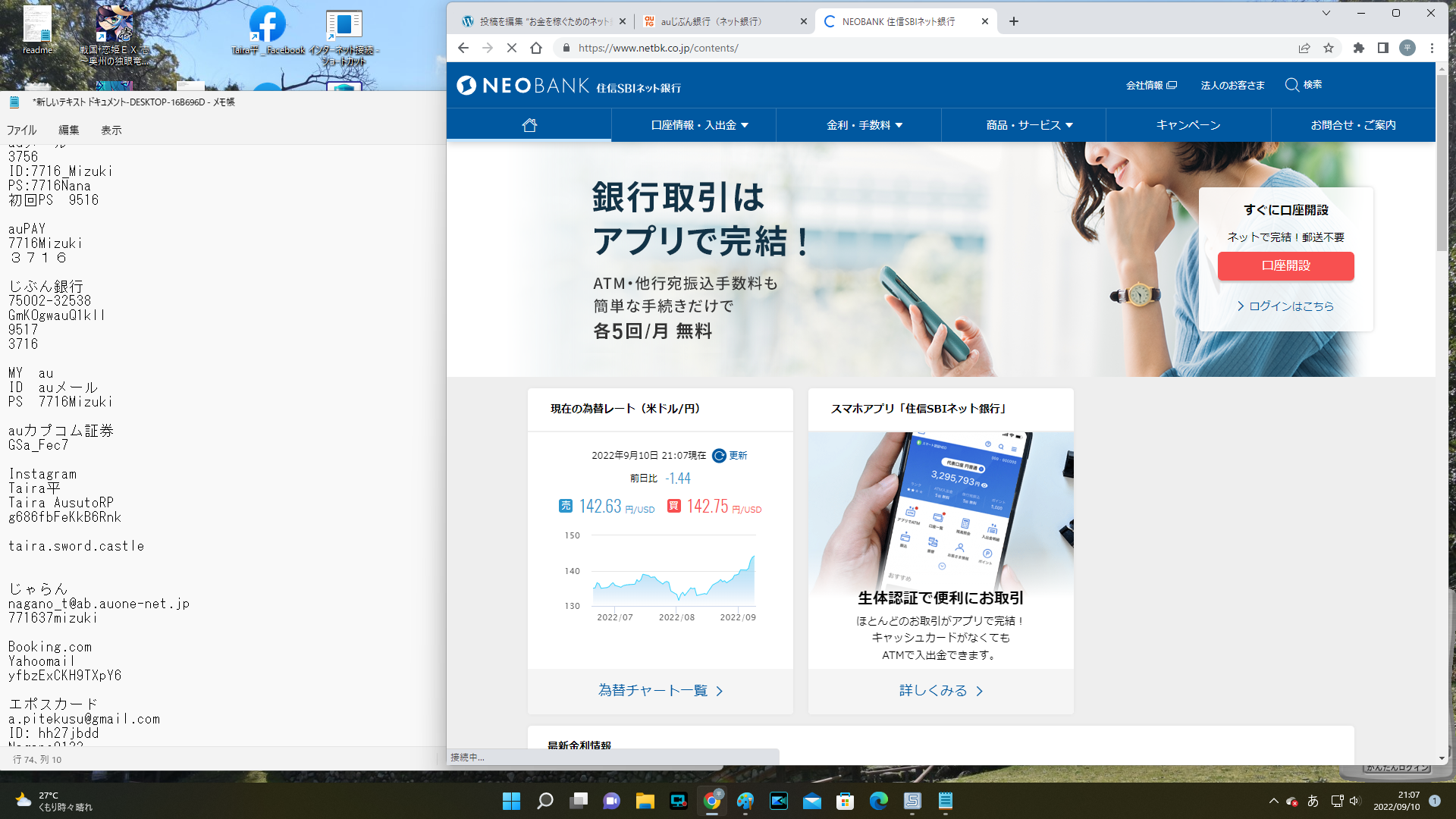The height and width of the screenshot is (819, 1456).
Task: Click the red 口座開設 button
Action: (x=1285, y=265)
